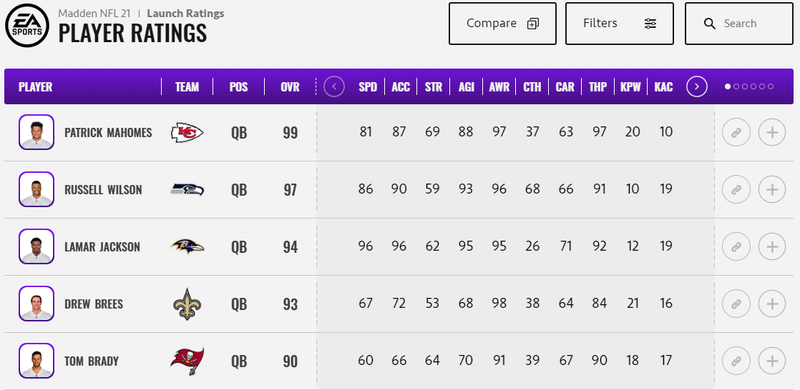800x390 pixels.
Task: Select the second pagination dot
Action: [x=736, y=87]
